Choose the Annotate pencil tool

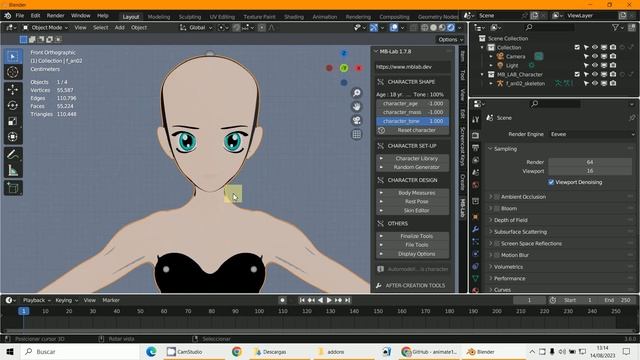click(x=13, y=154)
